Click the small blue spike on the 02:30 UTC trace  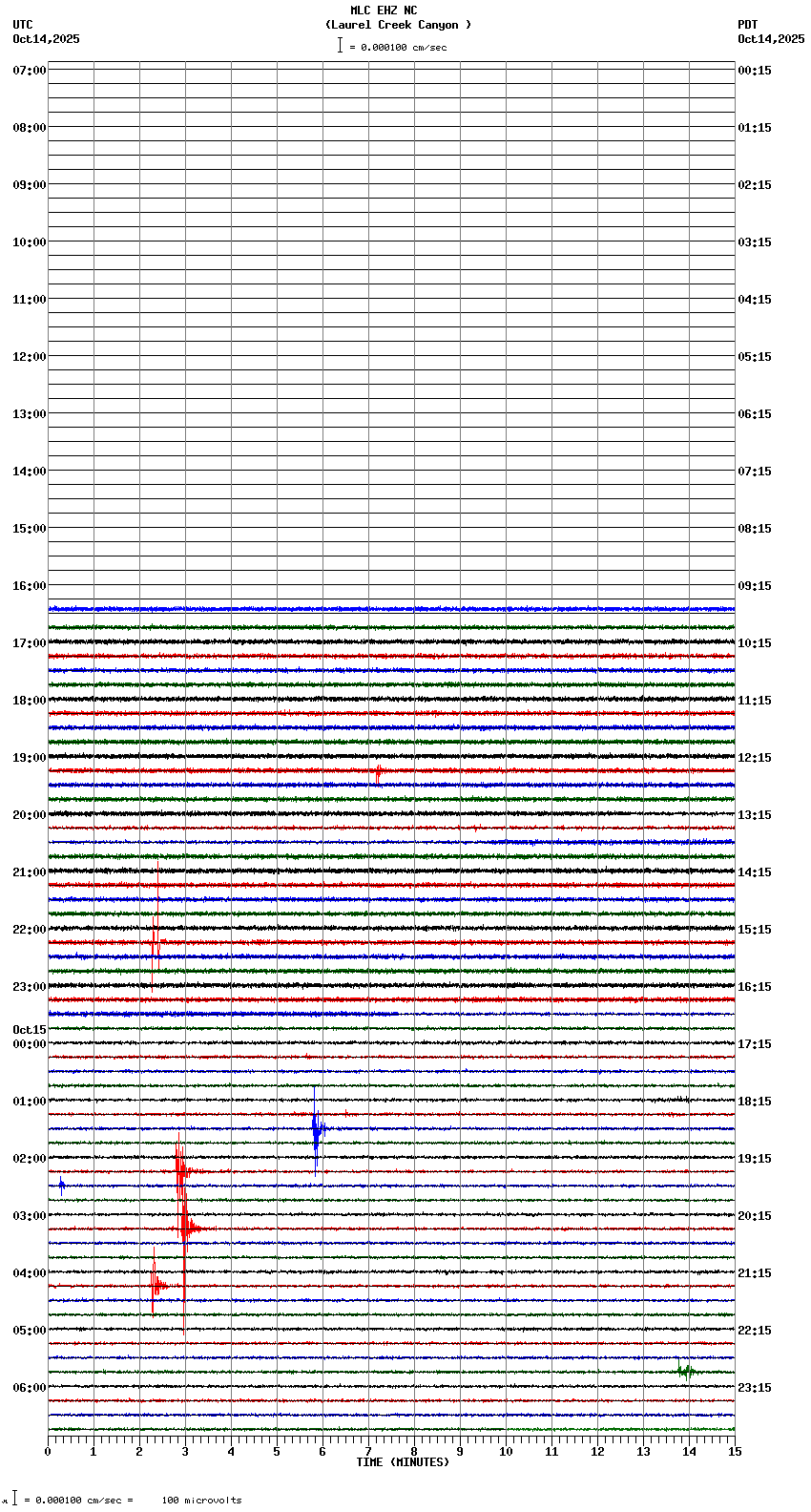62,1186
